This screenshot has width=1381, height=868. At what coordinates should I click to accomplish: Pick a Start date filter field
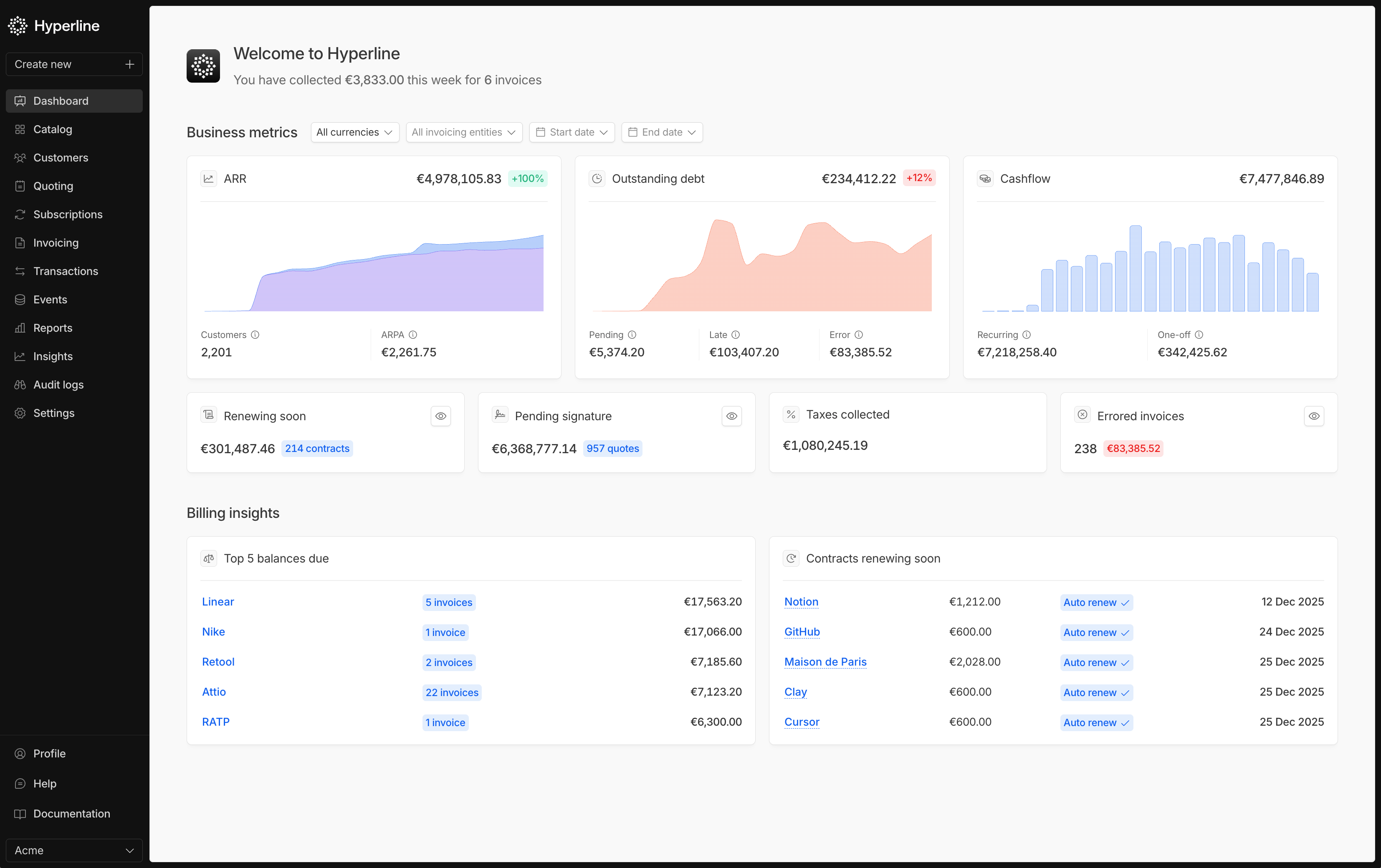click(x=572, y=132)
